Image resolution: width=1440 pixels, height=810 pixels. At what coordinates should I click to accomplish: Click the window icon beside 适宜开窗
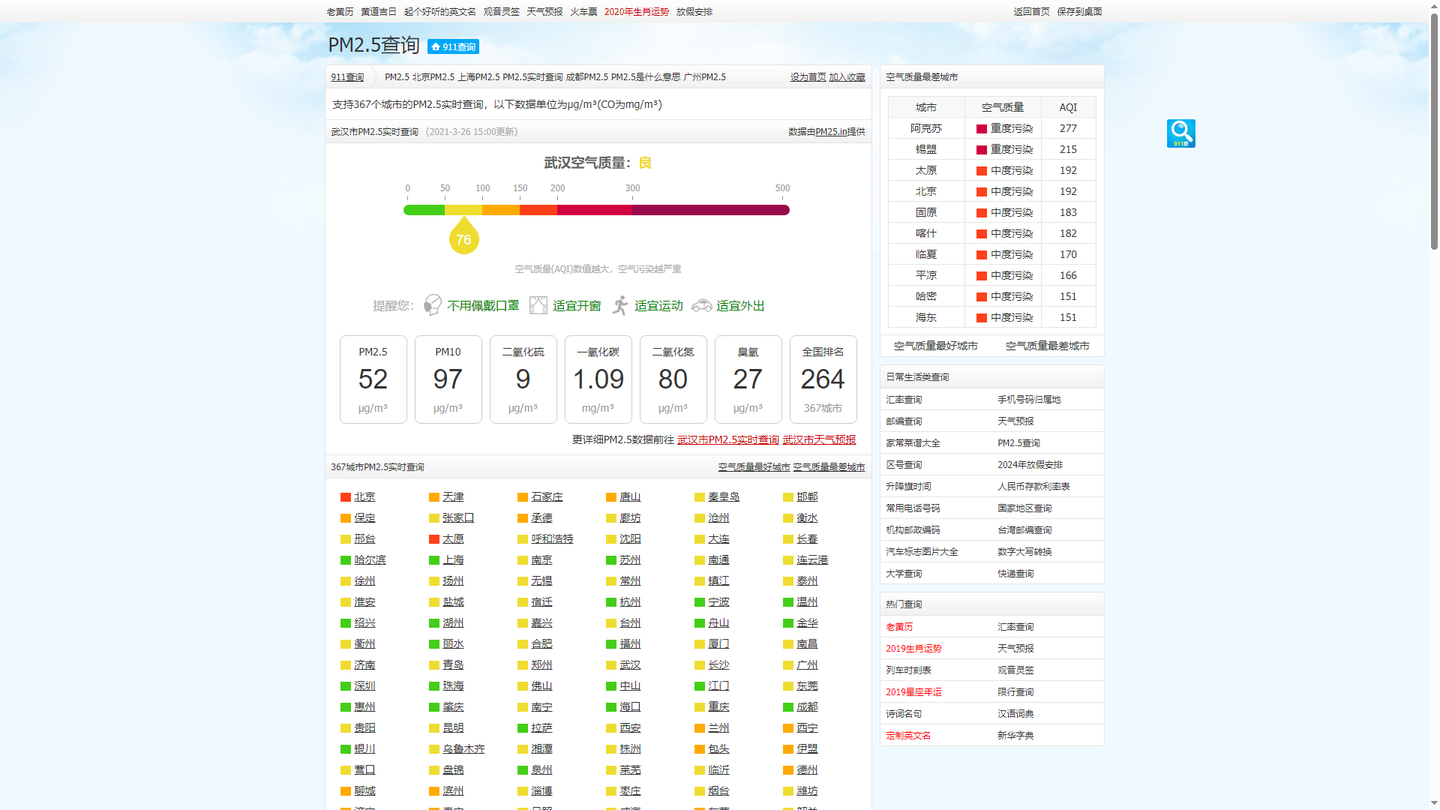click(538, 305)
